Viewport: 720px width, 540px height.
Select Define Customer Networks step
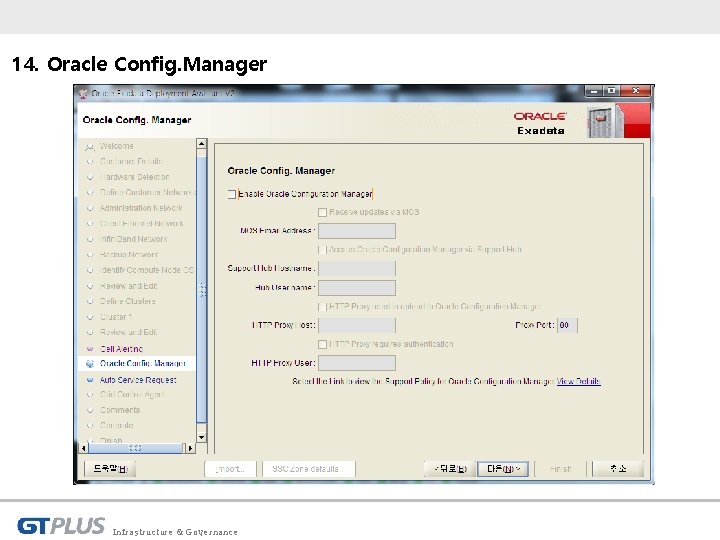147,192
